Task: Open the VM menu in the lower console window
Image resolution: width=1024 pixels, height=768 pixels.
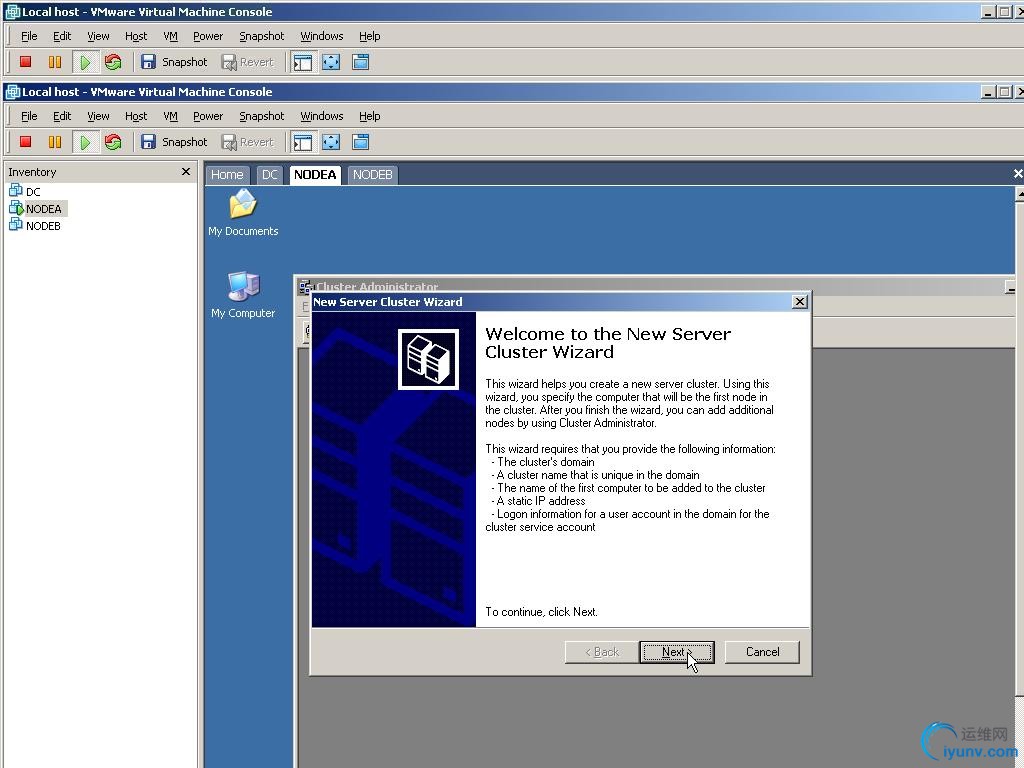Action: click(170, 116)
